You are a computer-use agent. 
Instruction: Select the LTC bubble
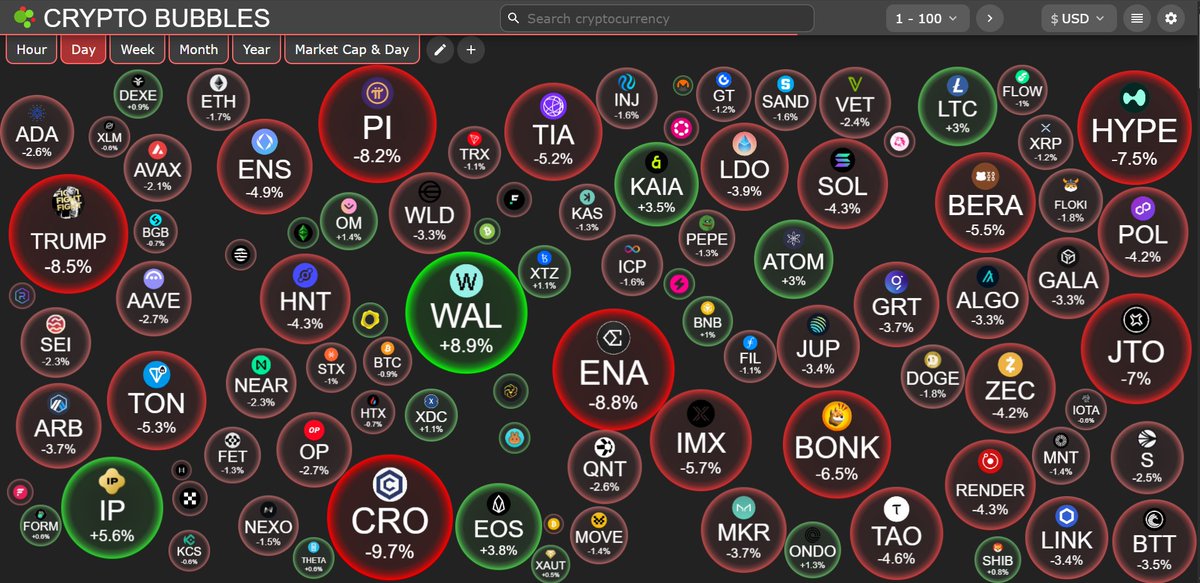955,107
